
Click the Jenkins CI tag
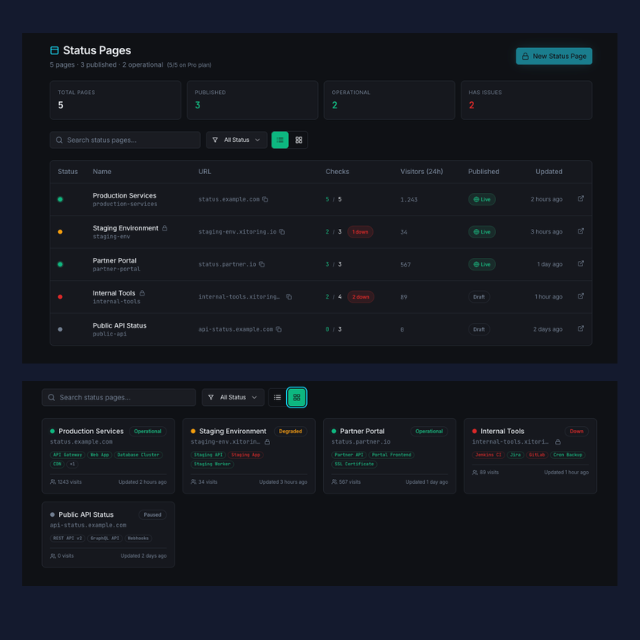pyautogui.click(x=488, y=455)
